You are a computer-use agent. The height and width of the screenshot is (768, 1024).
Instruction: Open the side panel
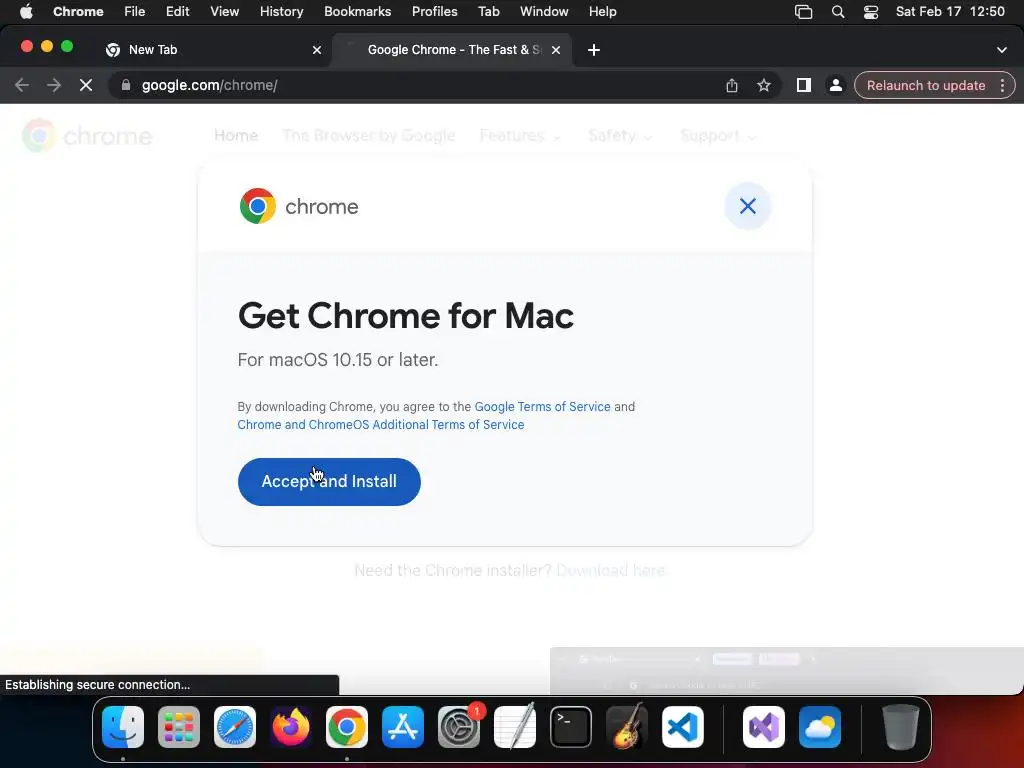coord(804,86)
